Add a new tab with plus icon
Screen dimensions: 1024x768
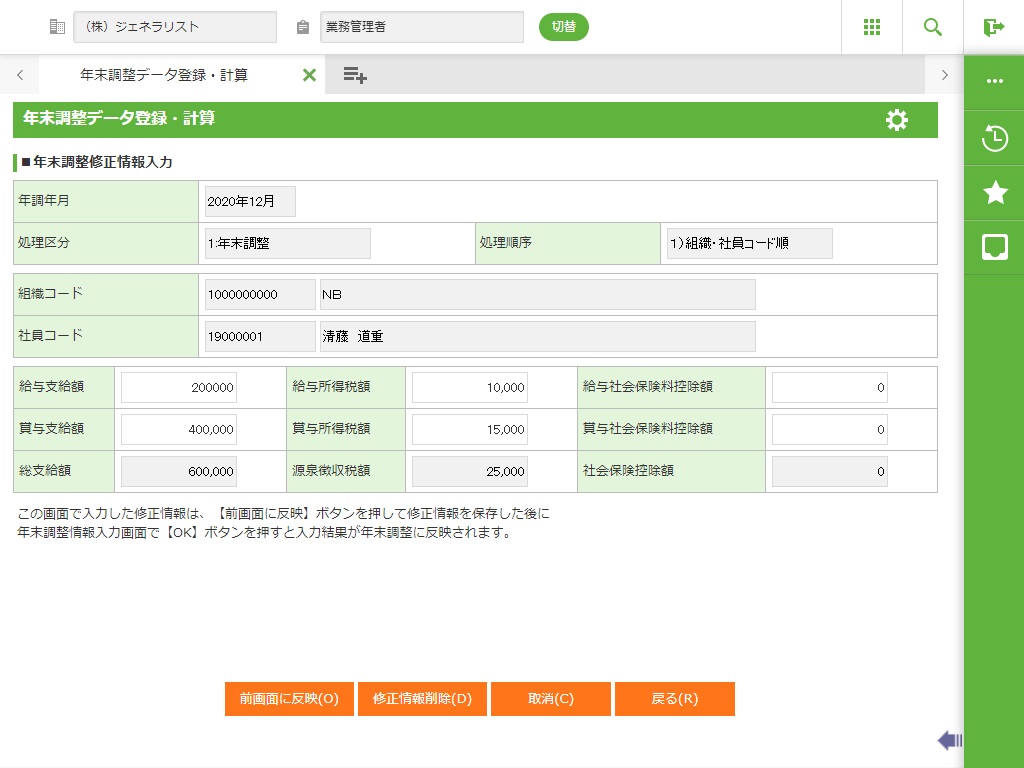point(355,75)
